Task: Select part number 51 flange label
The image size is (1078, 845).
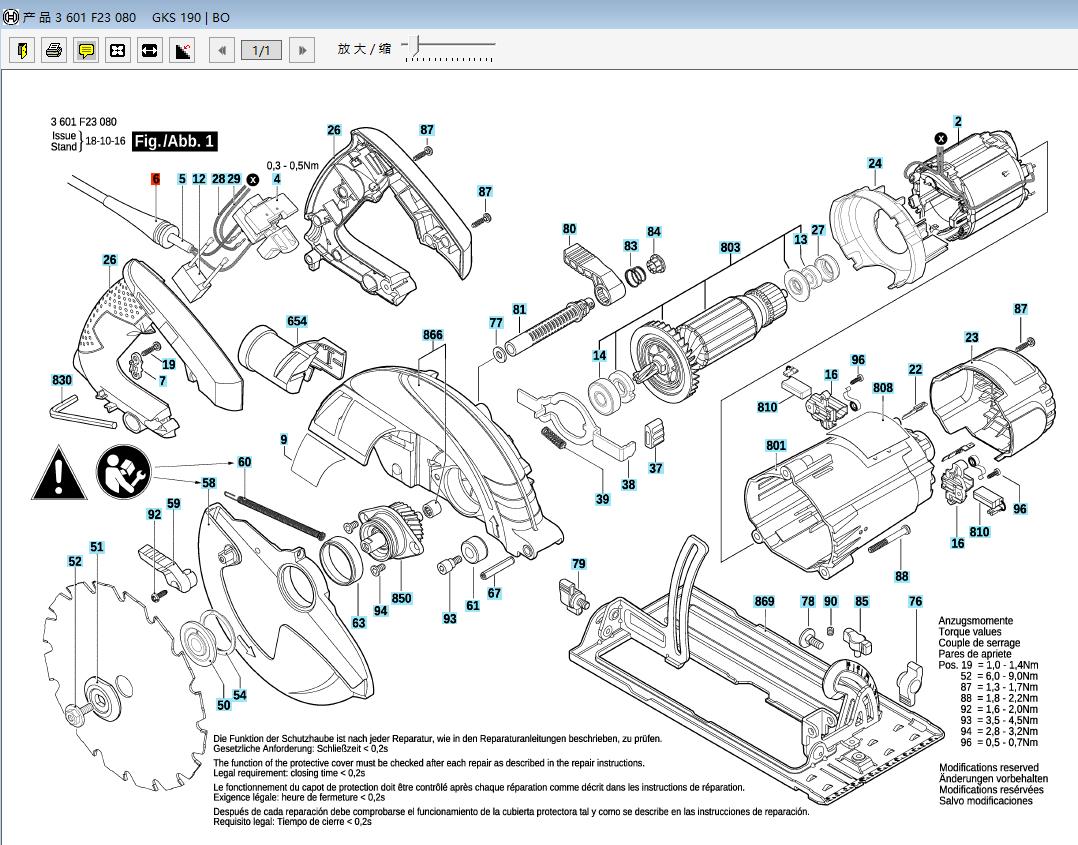Action: tap(97, 547)
